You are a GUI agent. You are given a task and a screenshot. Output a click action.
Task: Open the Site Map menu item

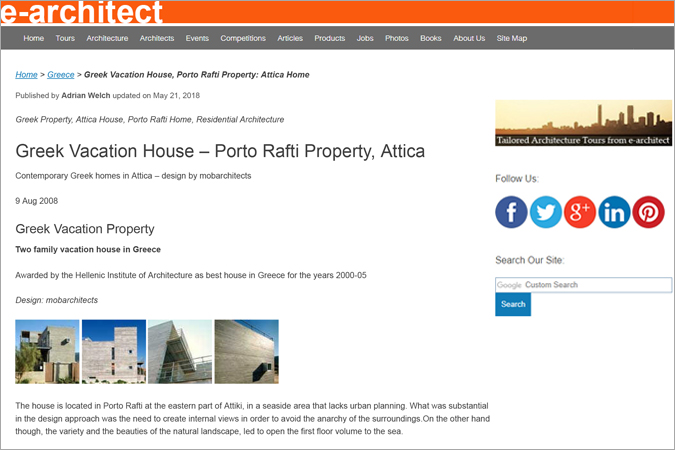511,38
